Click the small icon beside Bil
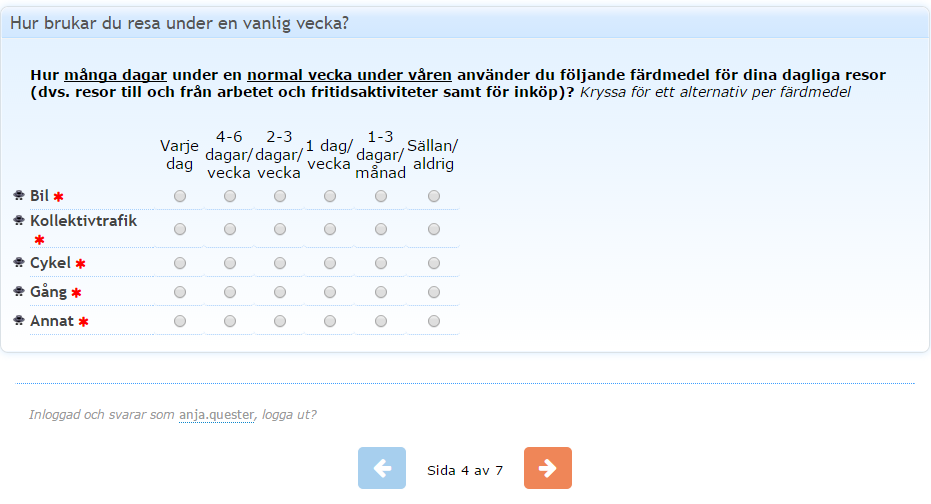The width and height of the screenshot is (931, 504). pyautogui.click(x=19, y=195)
